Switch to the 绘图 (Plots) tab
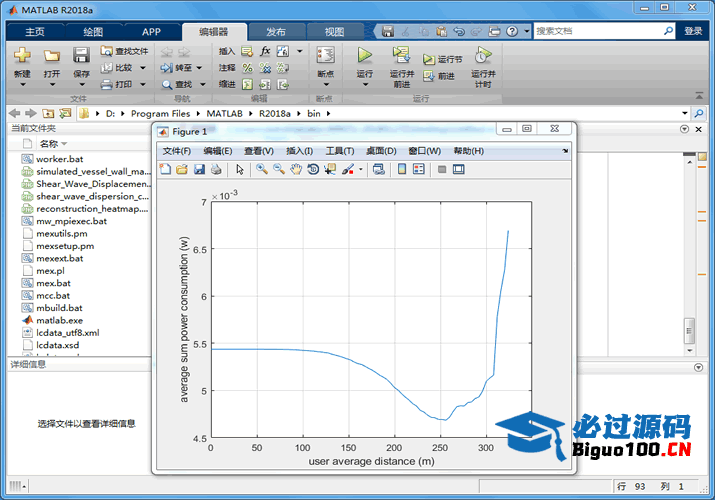This screenshot has height=500, width=715. [92, 31]
